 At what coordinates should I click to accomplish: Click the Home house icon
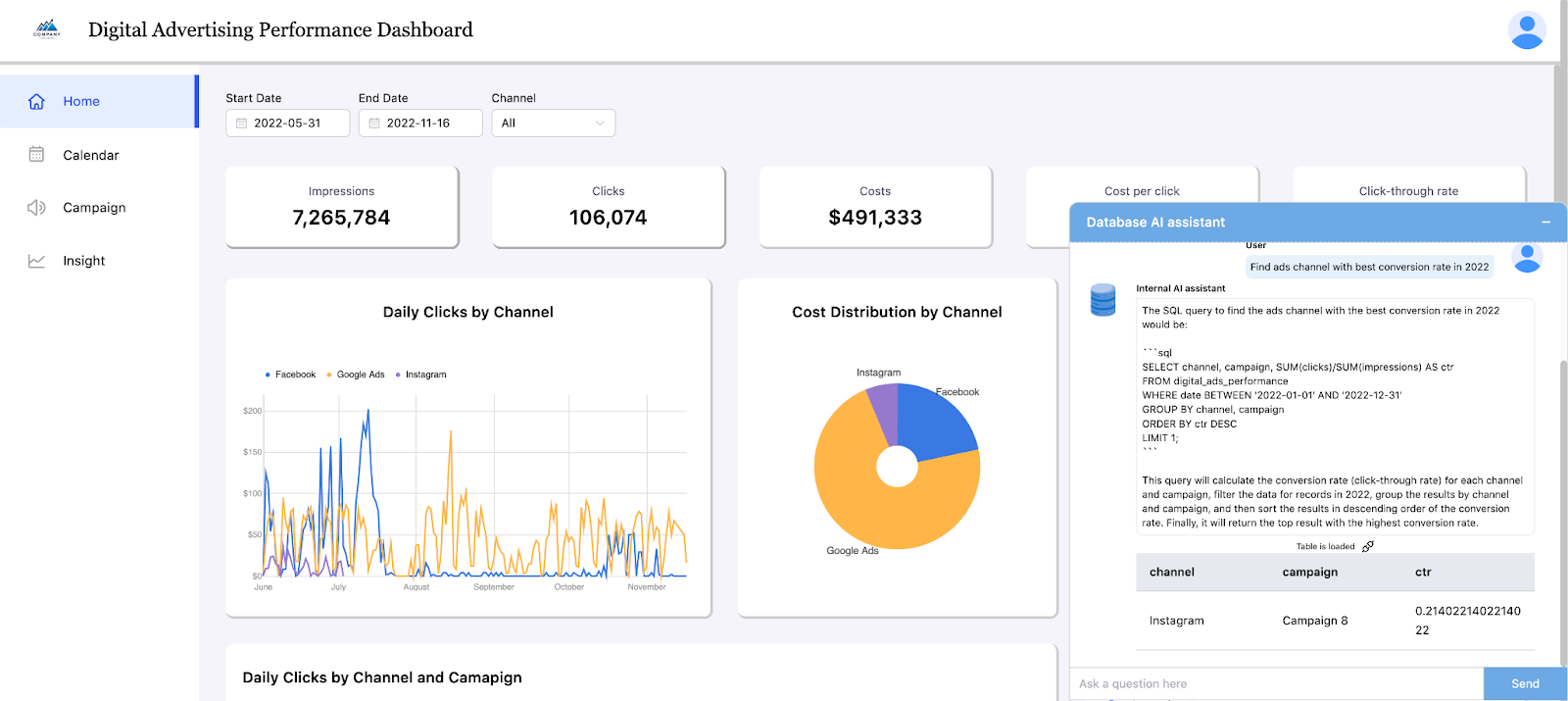coord(36,101)
